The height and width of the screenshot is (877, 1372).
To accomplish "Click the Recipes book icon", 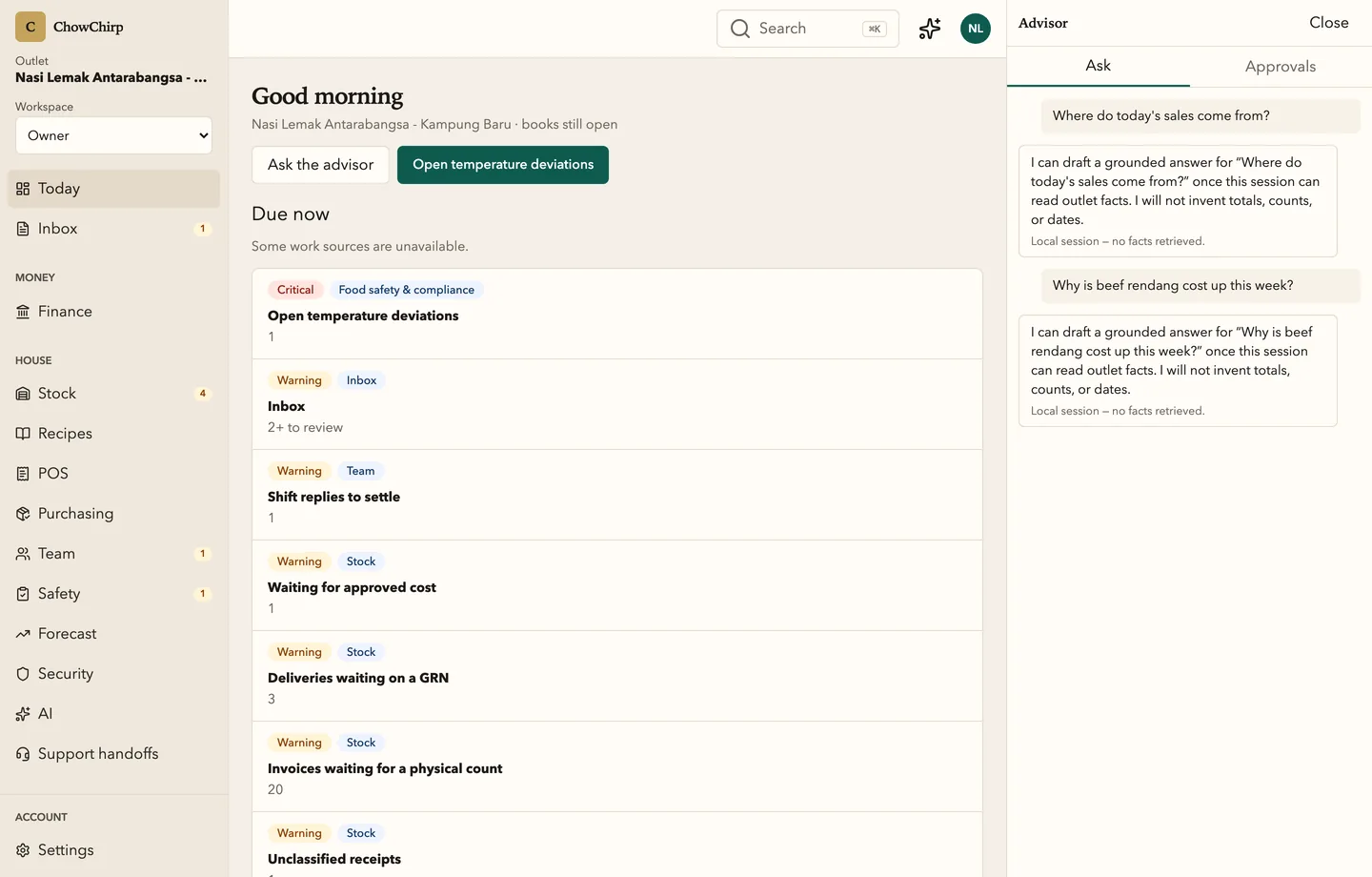I will pyautogui.click(x=23, y=434).
